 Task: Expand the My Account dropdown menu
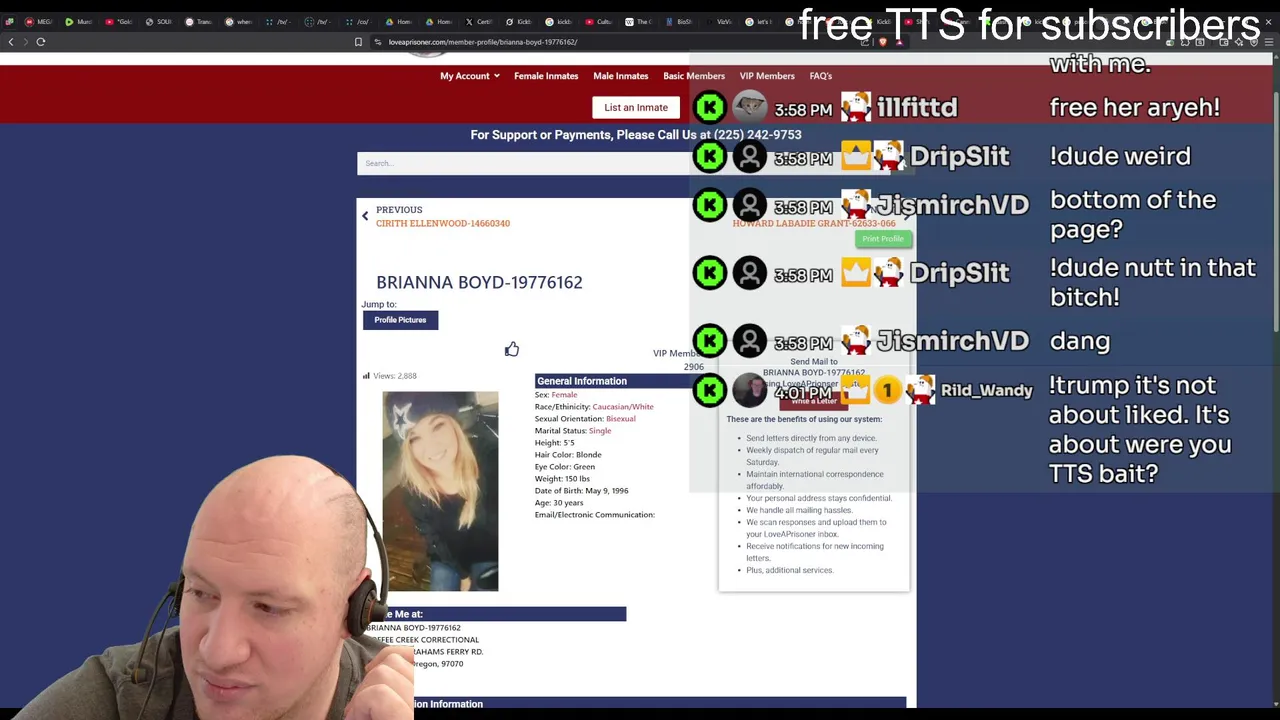[x=469, y=76]
